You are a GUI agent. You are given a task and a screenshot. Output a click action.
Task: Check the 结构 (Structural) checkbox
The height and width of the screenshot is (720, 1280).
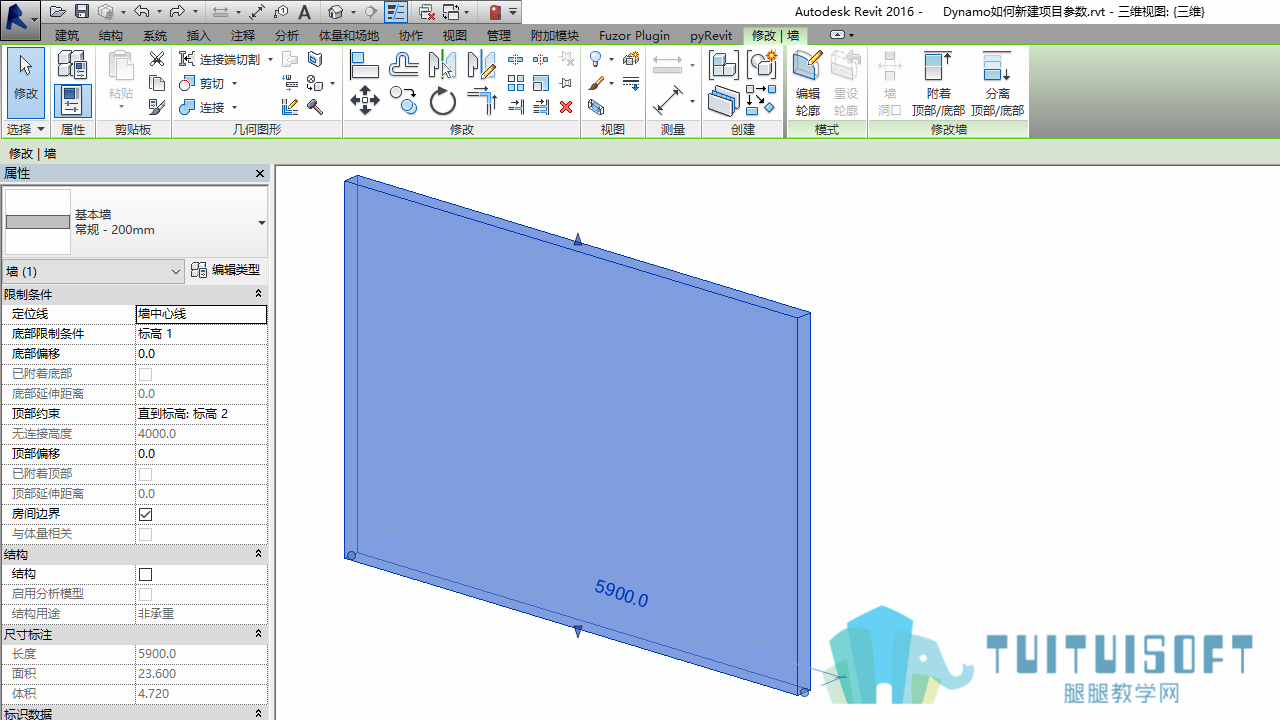pos(146,574)
